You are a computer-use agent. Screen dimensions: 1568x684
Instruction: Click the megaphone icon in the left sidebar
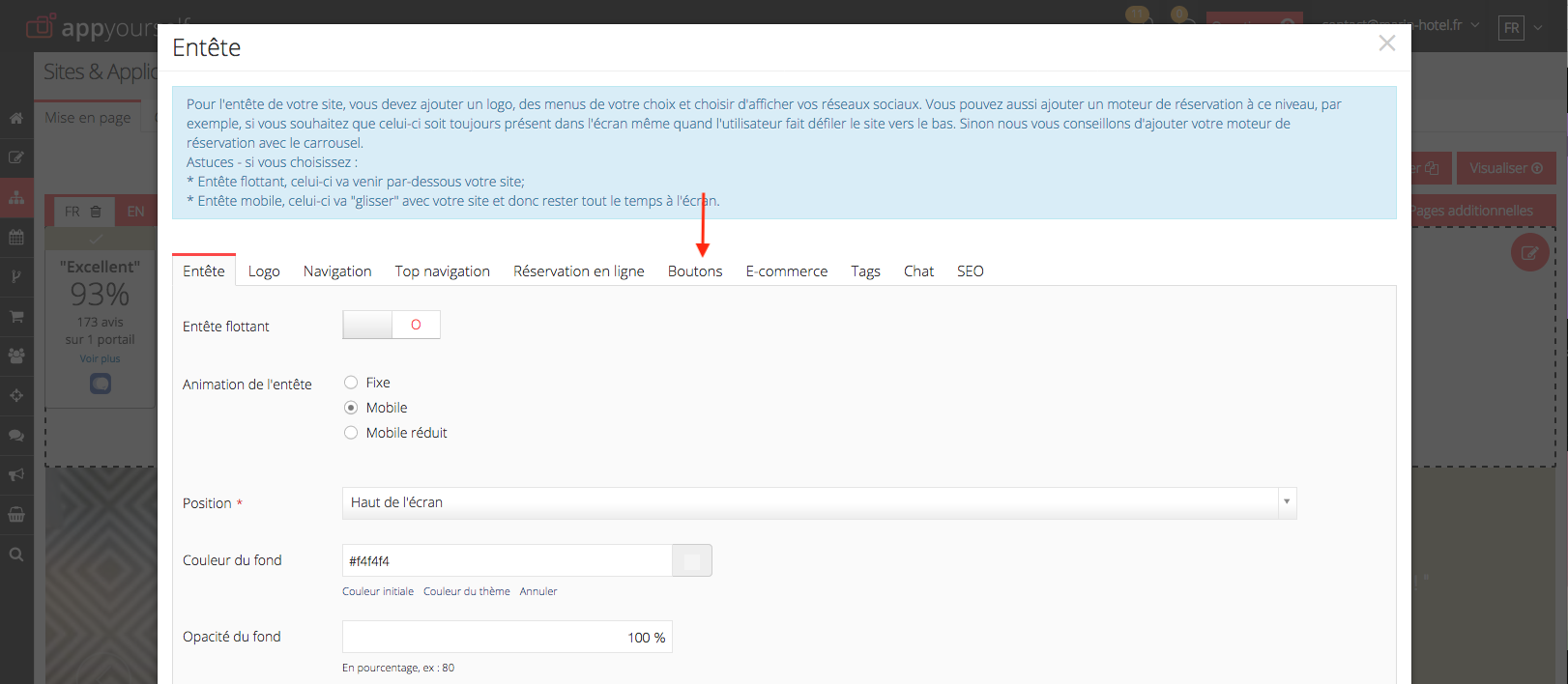[16, 474]
